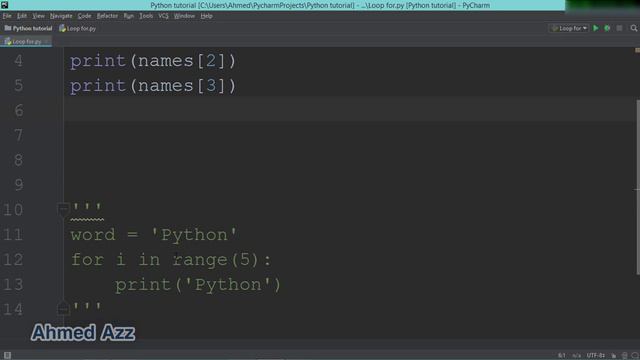Open the Run menu
The height and width of the screenshot is (360, 640).
click(129, 16)
